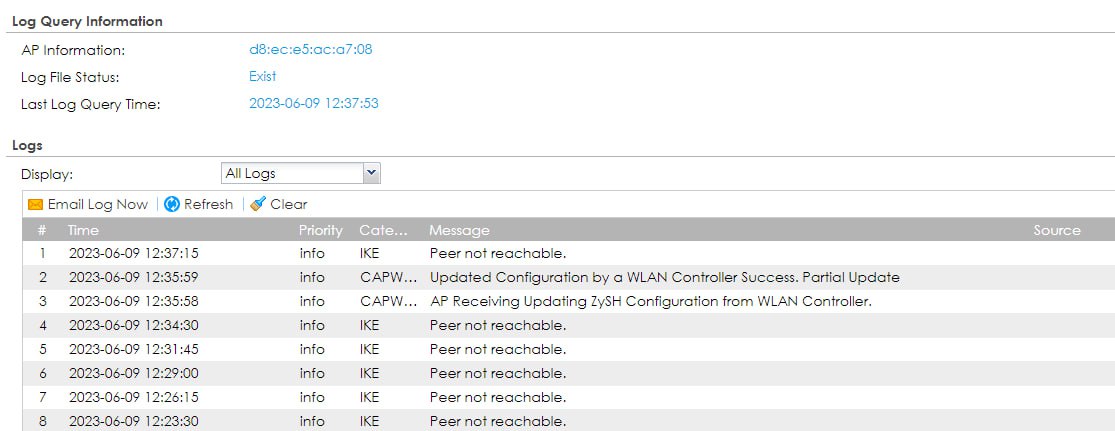The width and height of the screenshot is (1115, 431).
Task: Click the Email Log Now envelope icon
Action: (35, 204)
